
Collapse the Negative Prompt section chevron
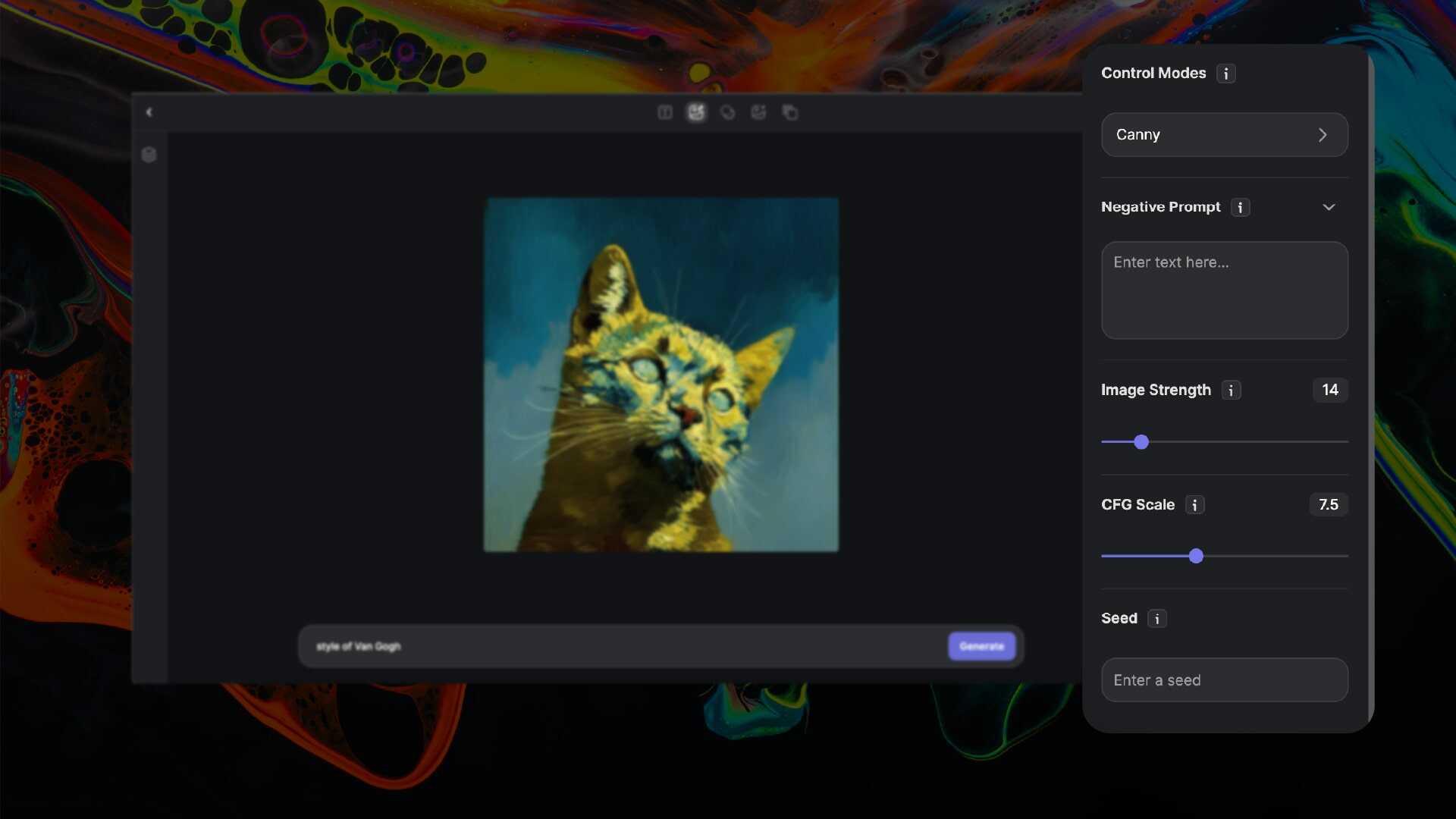point(1329,207)
